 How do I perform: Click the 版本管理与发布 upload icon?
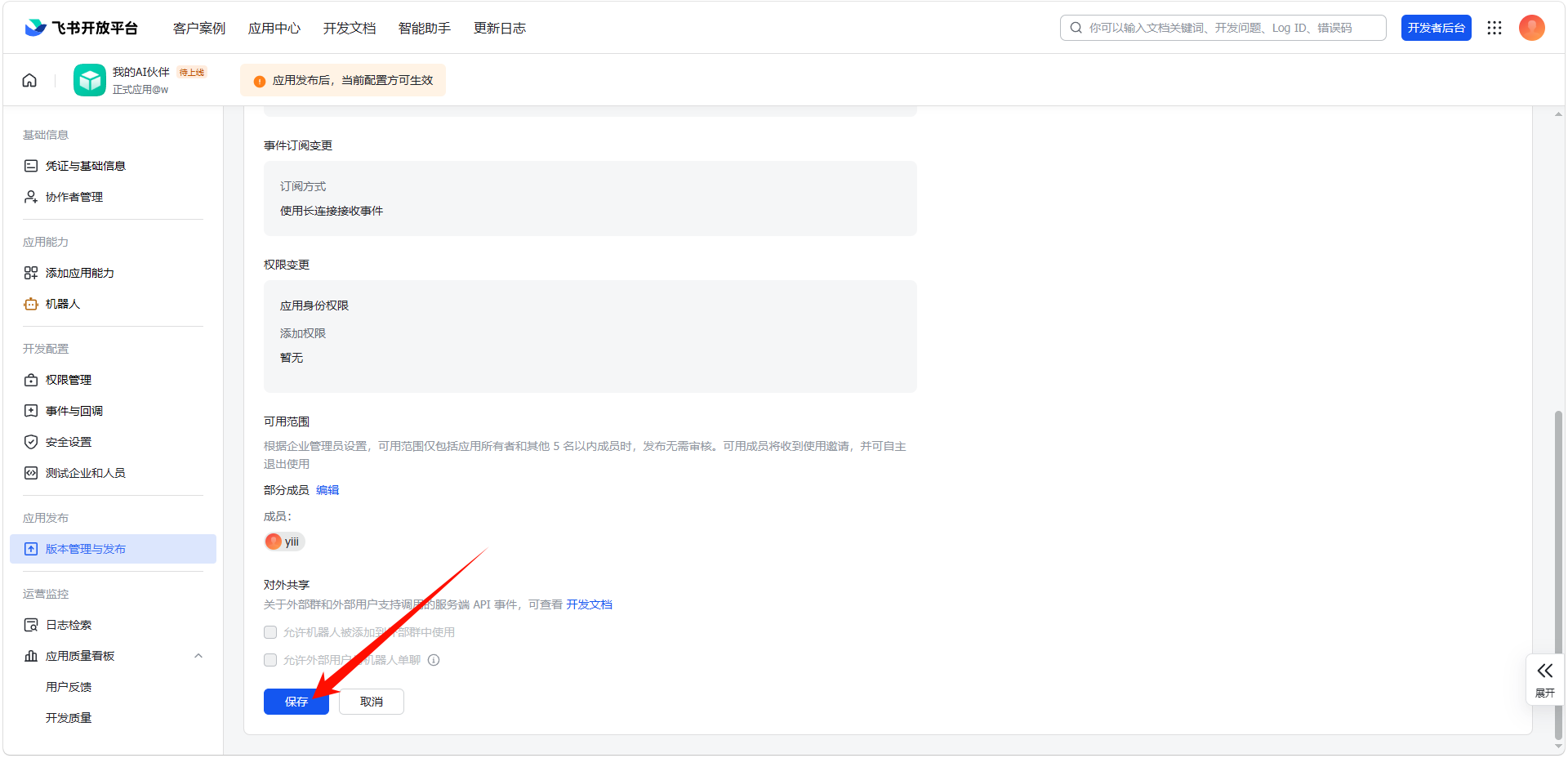[31, 549]
